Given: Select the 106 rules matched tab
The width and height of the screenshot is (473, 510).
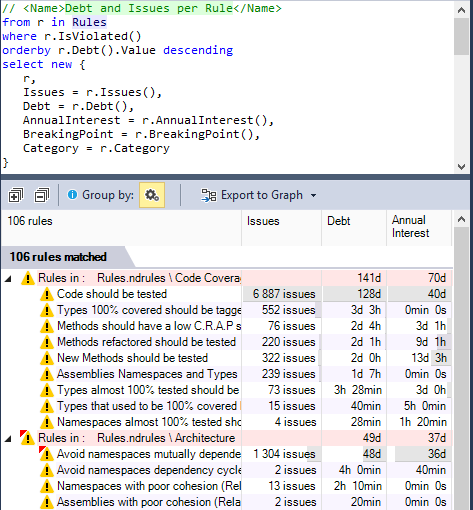Looking at the screenshot, I should 58,257.
